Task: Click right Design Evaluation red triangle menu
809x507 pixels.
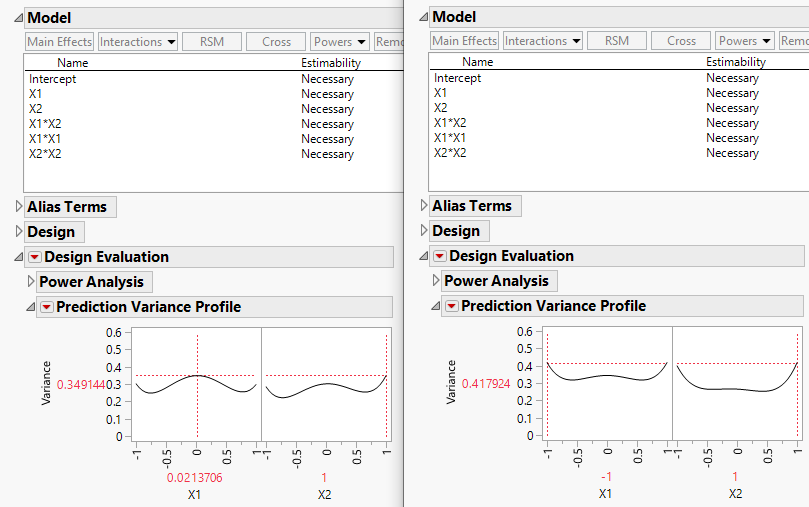Action: point(440,256)
